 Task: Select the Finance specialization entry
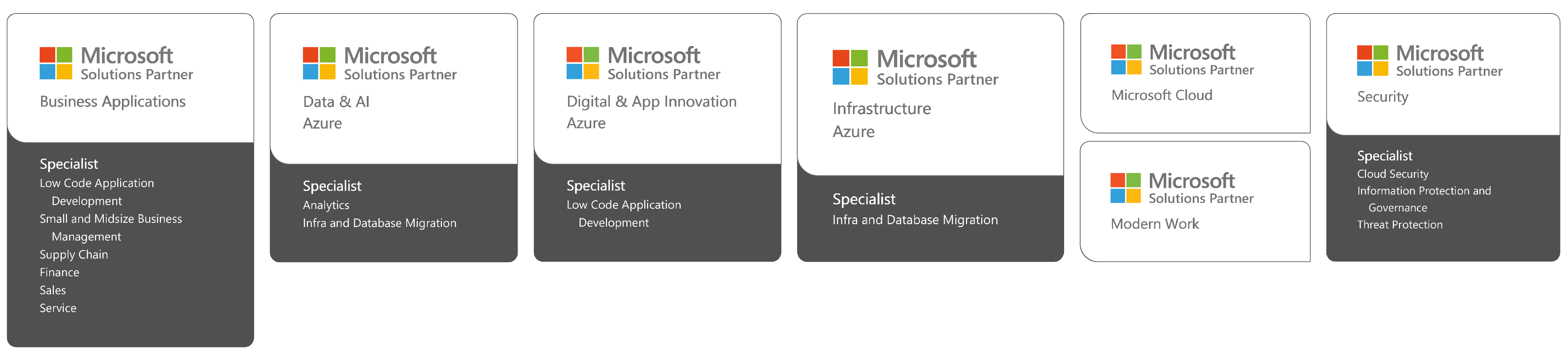60,272
